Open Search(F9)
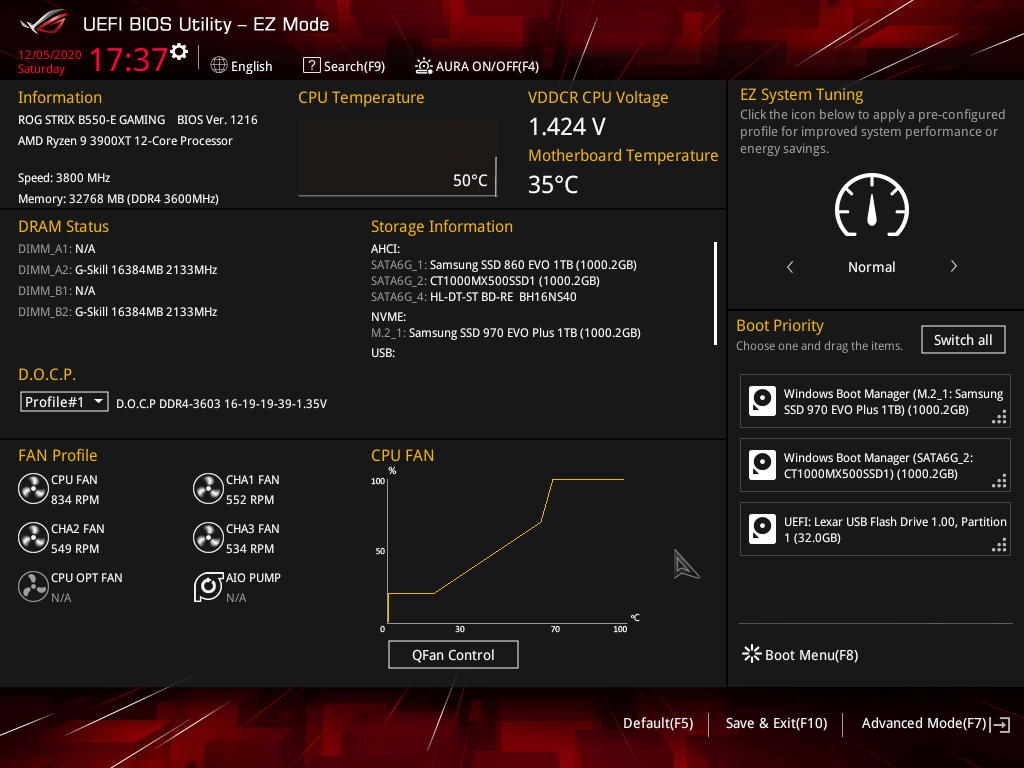Viewport: 1024px width, 768px height. (344, 66)
